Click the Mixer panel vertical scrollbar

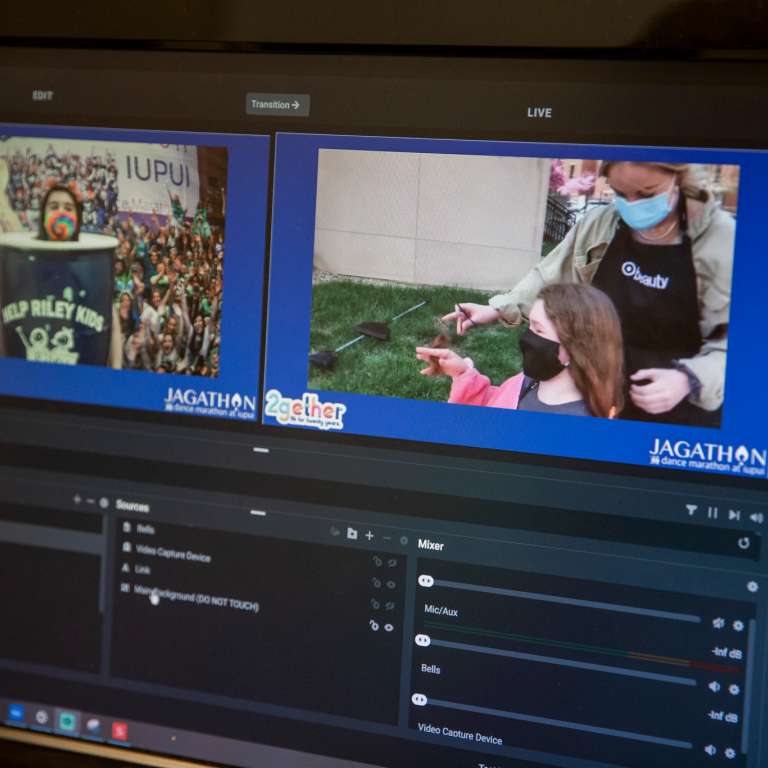[x=748, y=686]
